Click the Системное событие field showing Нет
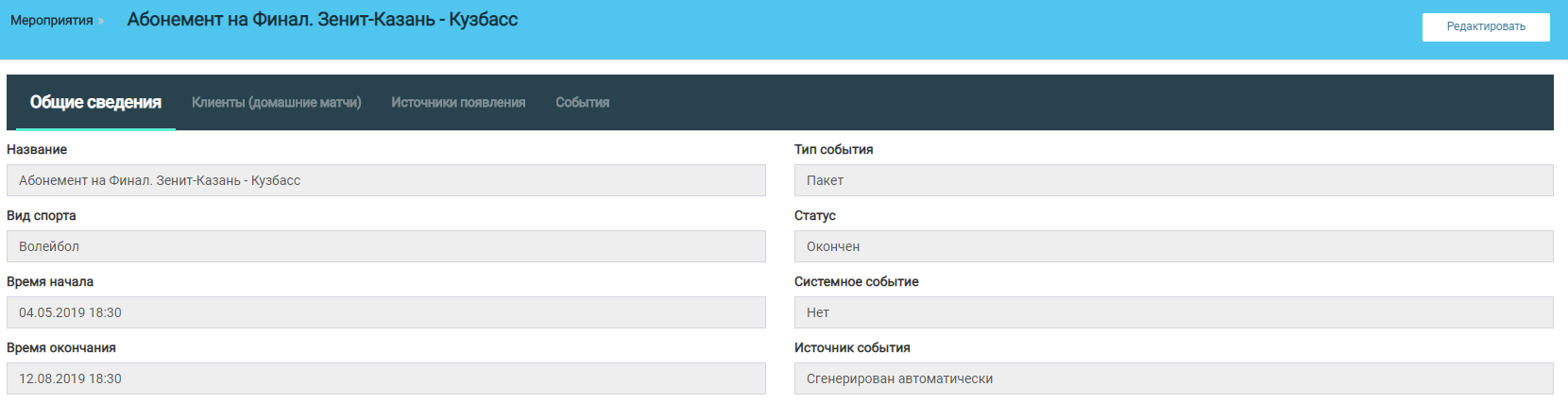Image resolution: width=1568 pixels, height=420 pixels. click(1173, 312)
